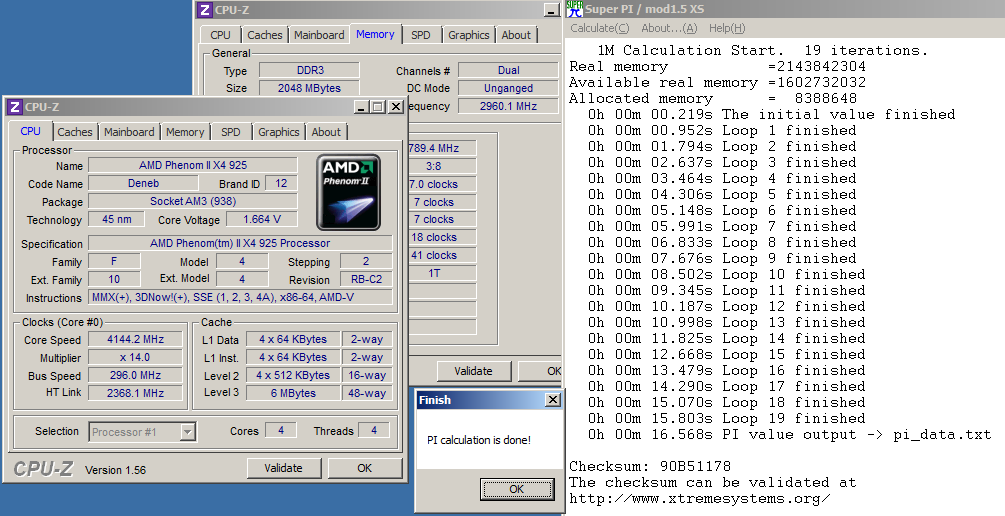This screenshot has width=1005, height=516.
Task: Select SPD tab in back CPU-Z window
Action: pyautogui.click(x=420, y=35)
